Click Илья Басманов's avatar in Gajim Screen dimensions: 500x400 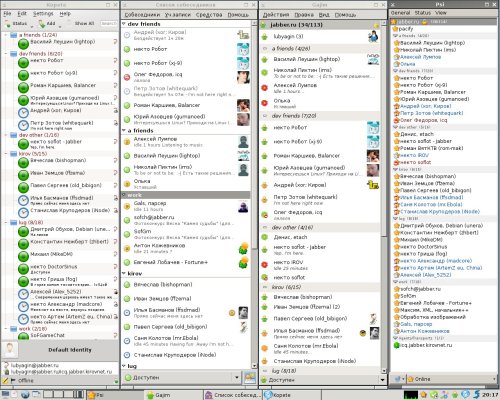click(x=374, y=333)
